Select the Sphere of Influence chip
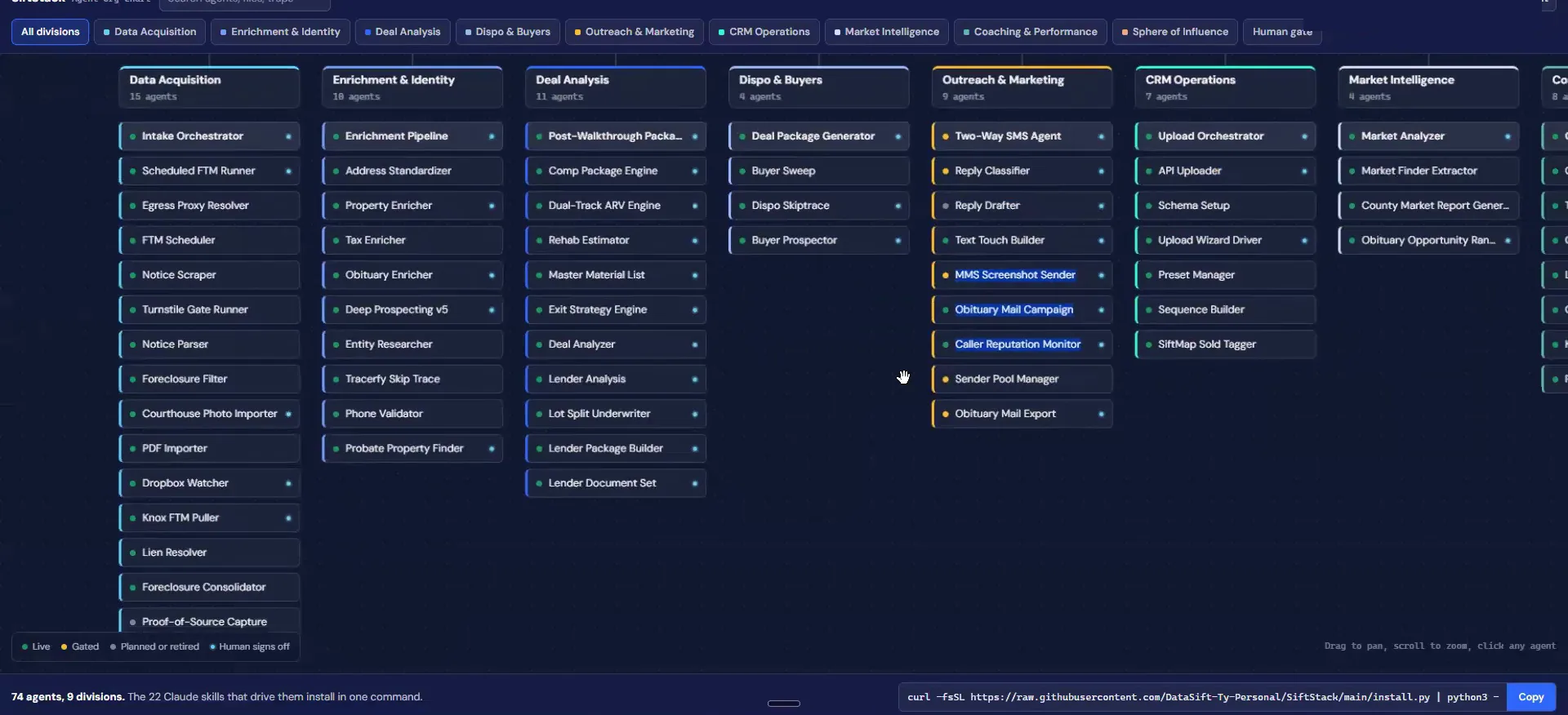This screenshot has height=715, width=1568. (x=1175, y=32)
